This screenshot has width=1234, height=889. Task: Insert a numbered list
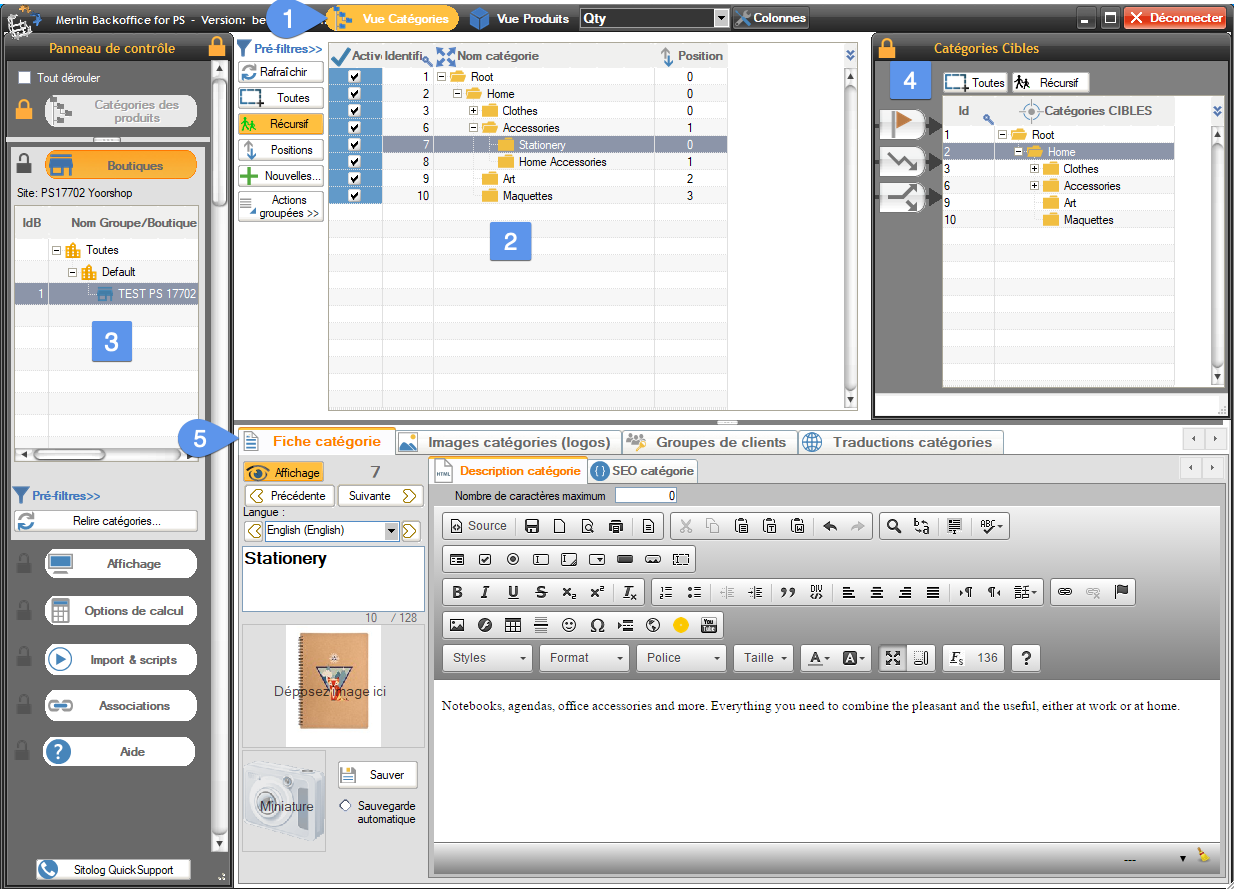click(667, 592)
